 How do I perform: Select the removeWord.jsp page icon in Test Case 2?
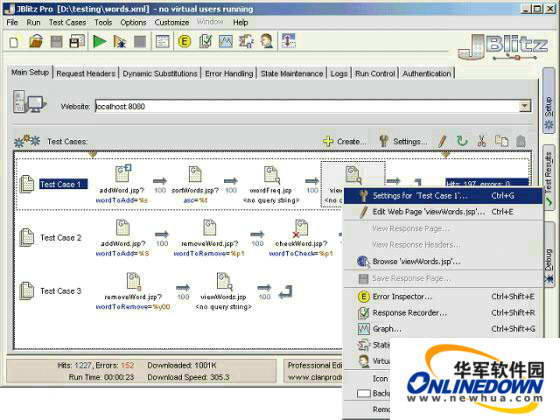point(210,227)
